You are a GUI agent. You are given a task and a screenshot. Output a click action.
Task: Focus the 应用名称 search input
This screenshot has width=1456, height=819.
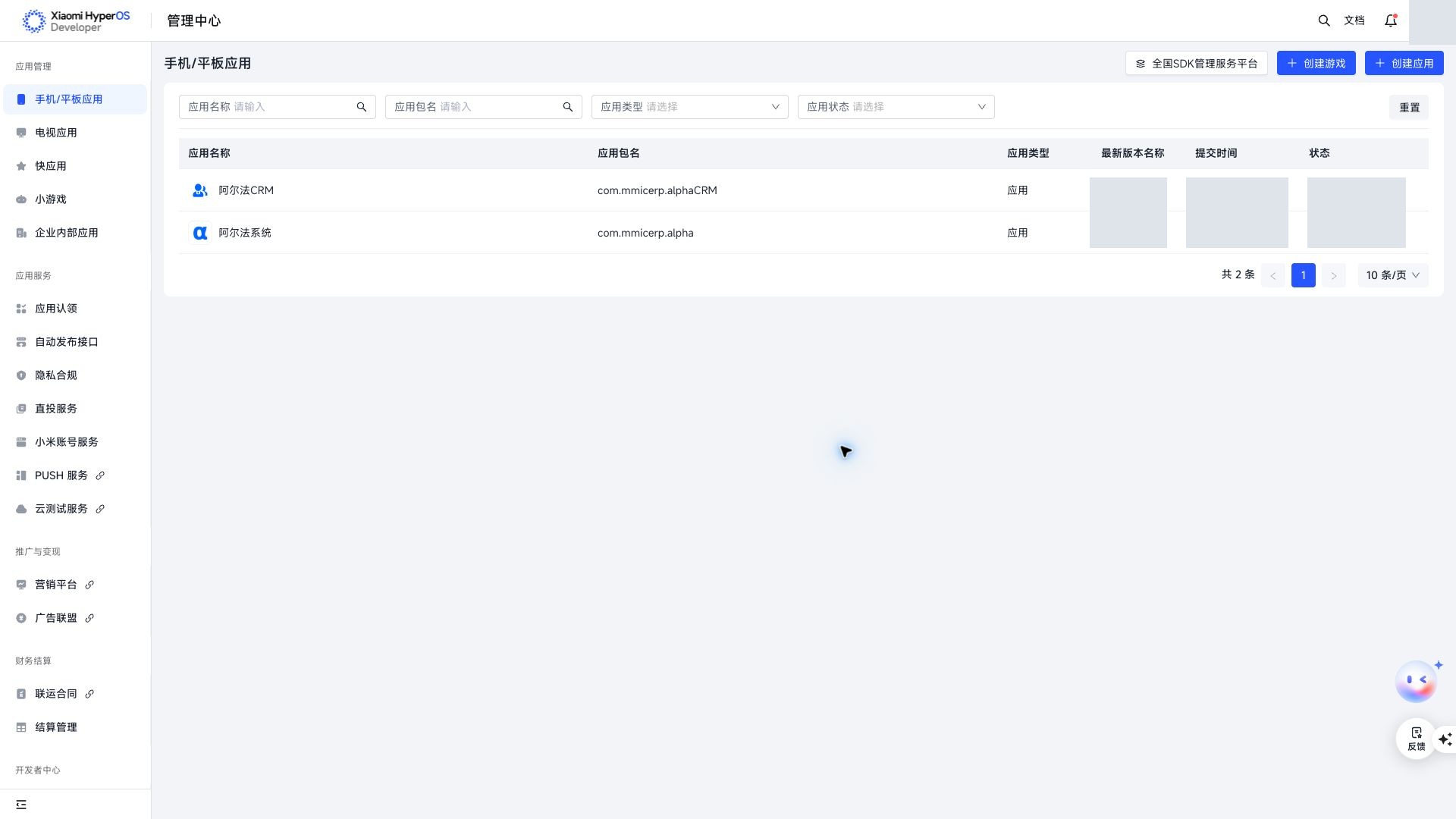(278, 107)
